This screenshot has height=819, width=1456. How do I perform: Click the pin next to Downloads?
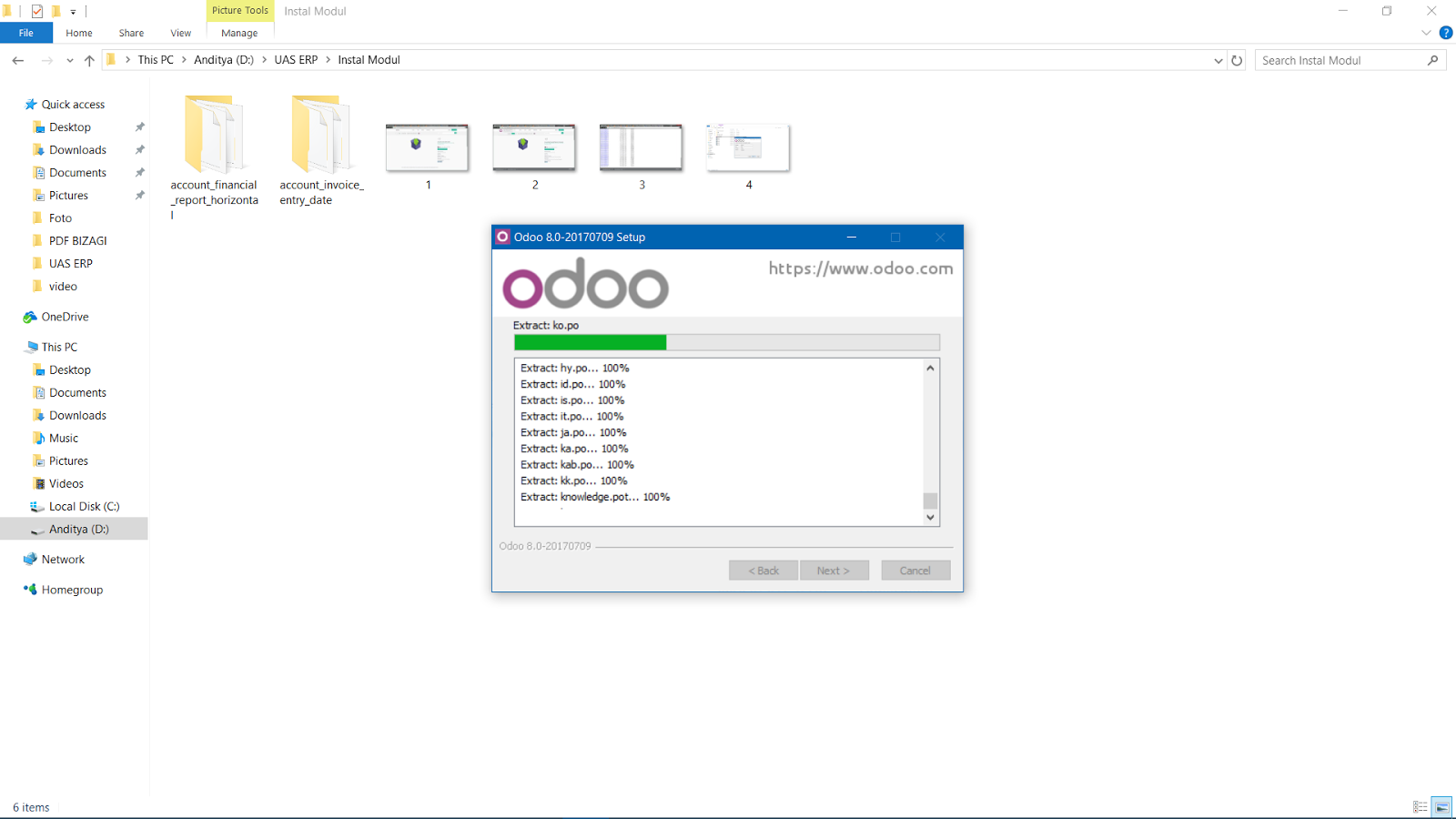click(139, 150)
